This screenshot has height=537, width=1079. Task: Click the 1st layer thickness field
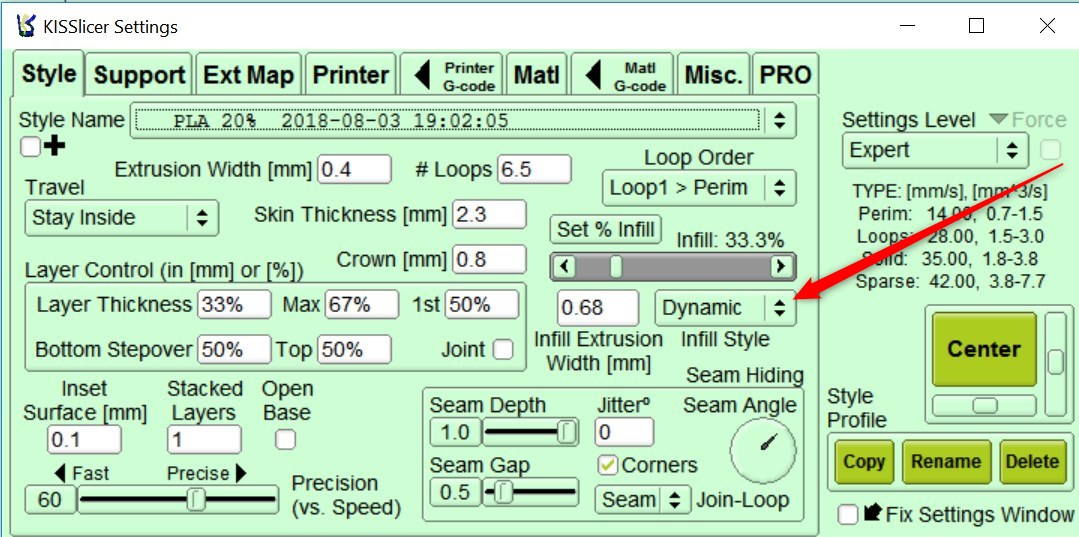(482, 304)
